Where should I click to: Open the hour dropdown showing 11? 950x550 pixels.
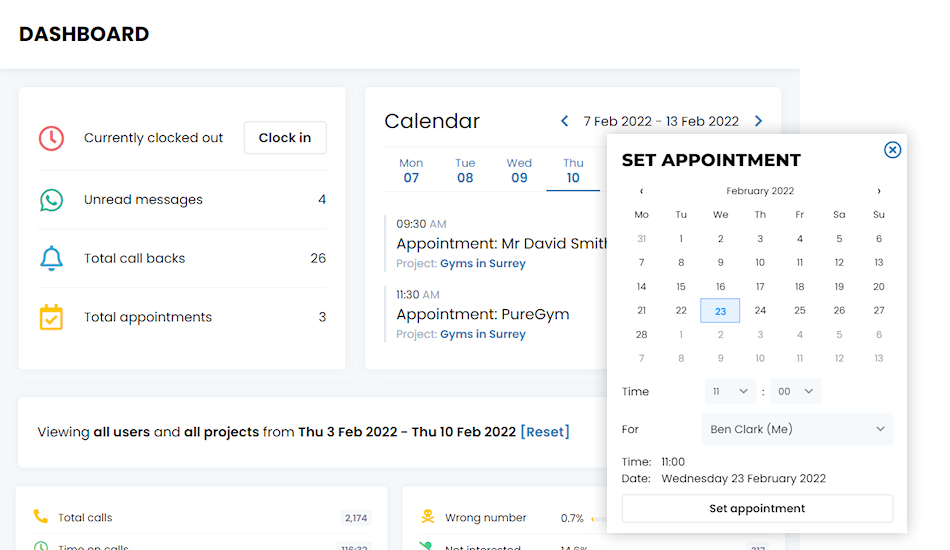(x=729, y=392)
